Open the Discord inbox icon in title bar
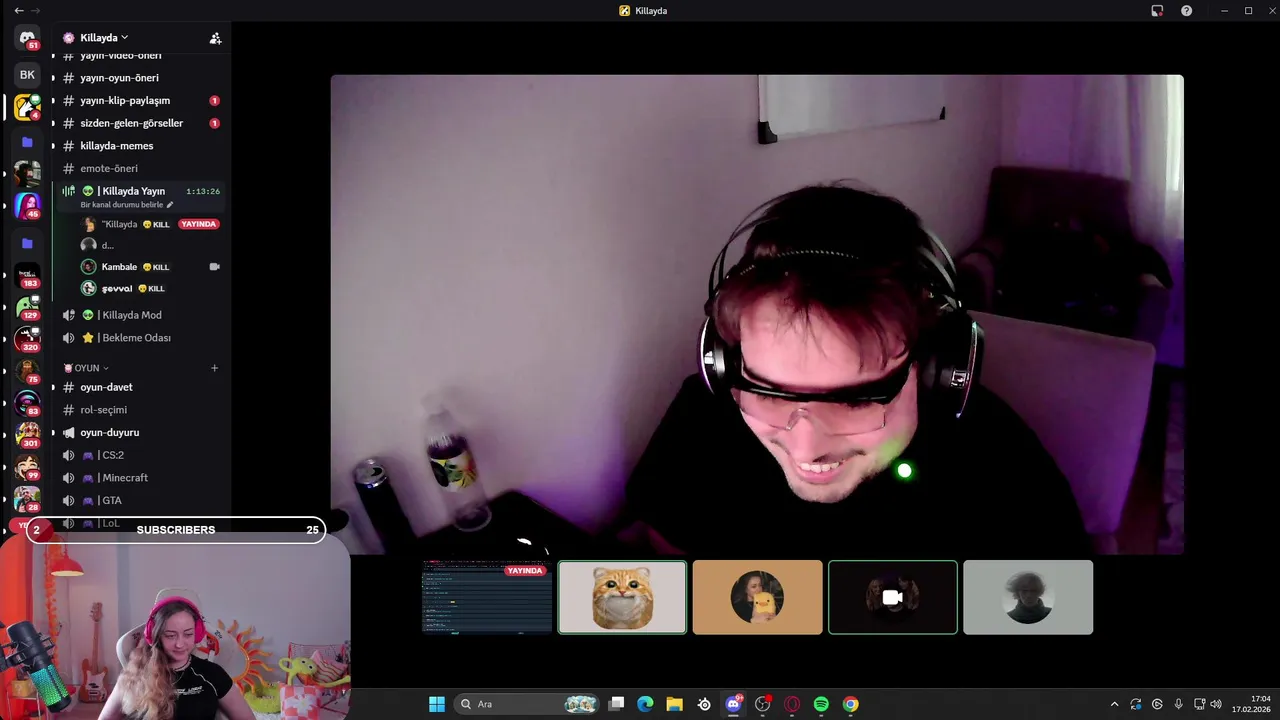The image size is (1280, 720). click(x=1157, y=11)
